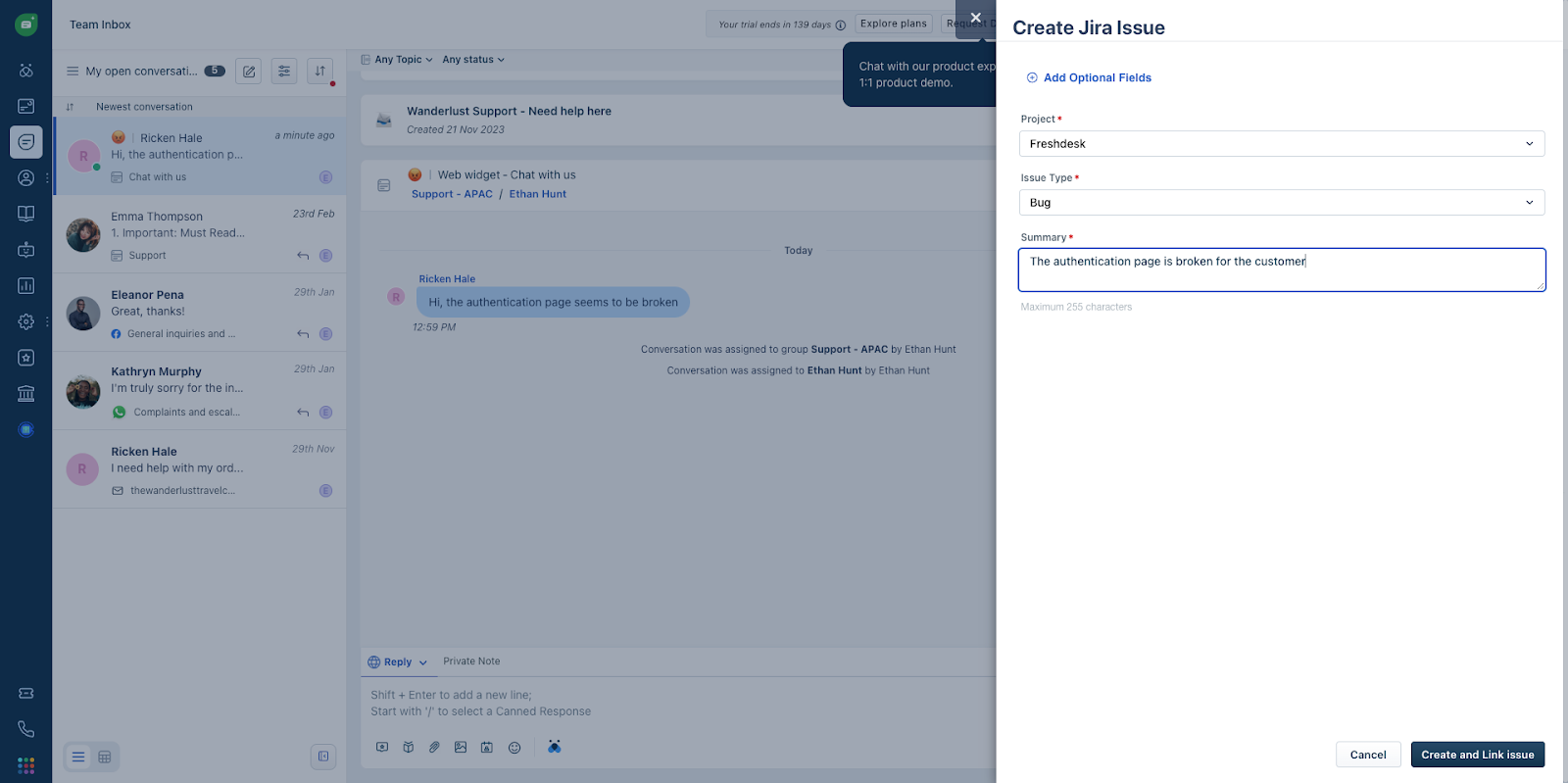Open Emma Thompson conversation
The height and width of the screenshot is (783, 1568).
(200, 234)
